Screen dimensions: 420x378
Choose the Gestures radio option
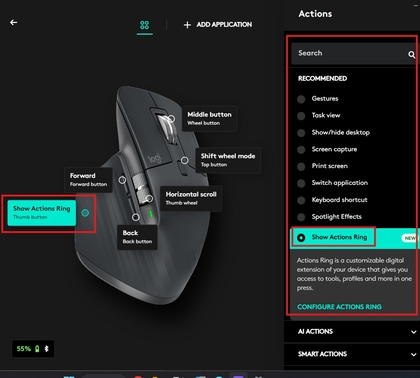point(301,99)
